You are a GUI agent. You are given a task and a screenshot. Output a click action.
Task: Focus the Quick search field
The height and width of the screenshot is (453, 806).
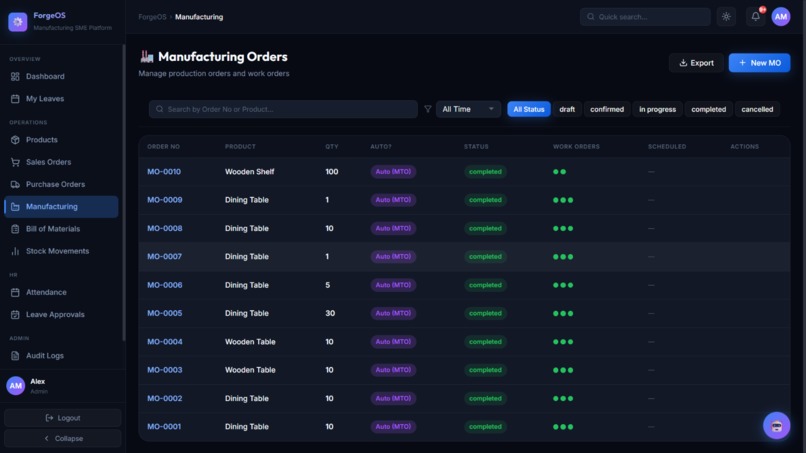pyautogui.click(x=645, y=16)
